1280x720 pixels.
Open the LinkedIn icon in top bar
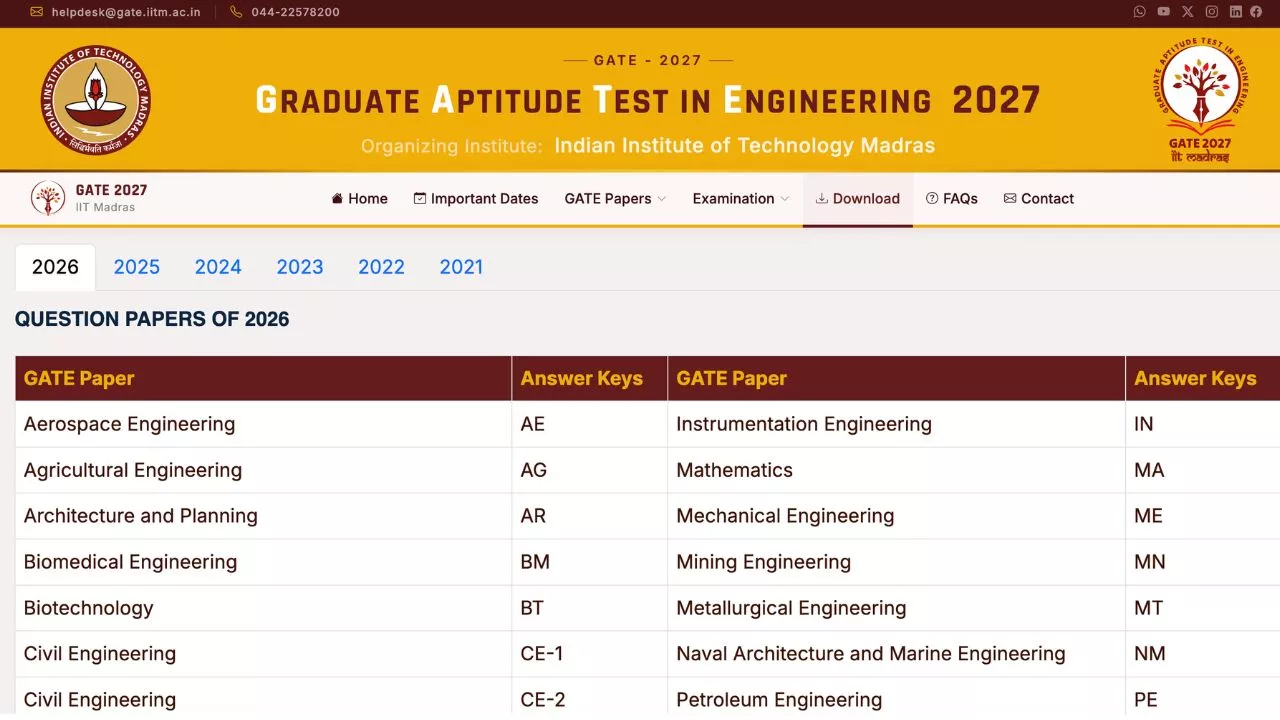(x=1236, y=12)
